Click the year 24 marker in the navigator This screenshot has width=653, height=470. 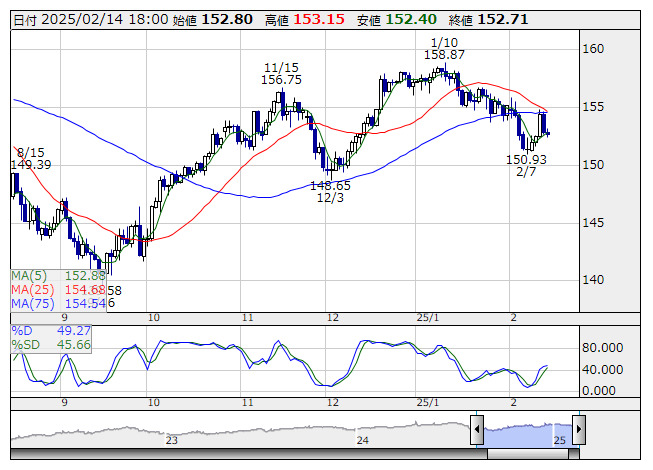point(362,440)
